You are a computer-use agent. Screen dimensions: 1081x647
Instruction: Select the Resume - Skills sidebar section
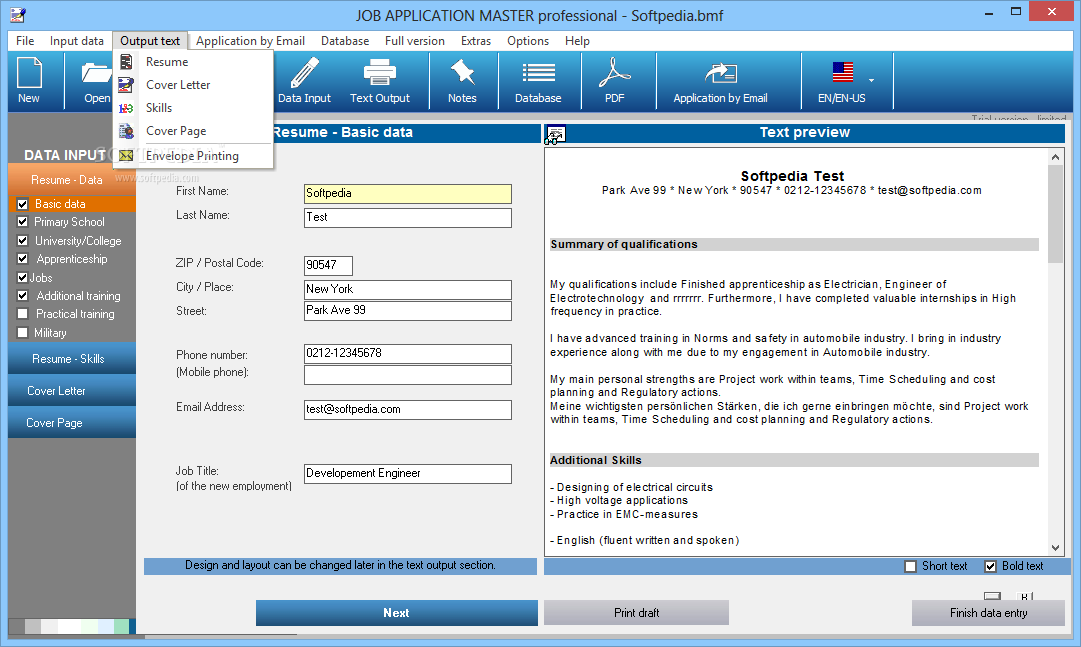pos(72,359)
